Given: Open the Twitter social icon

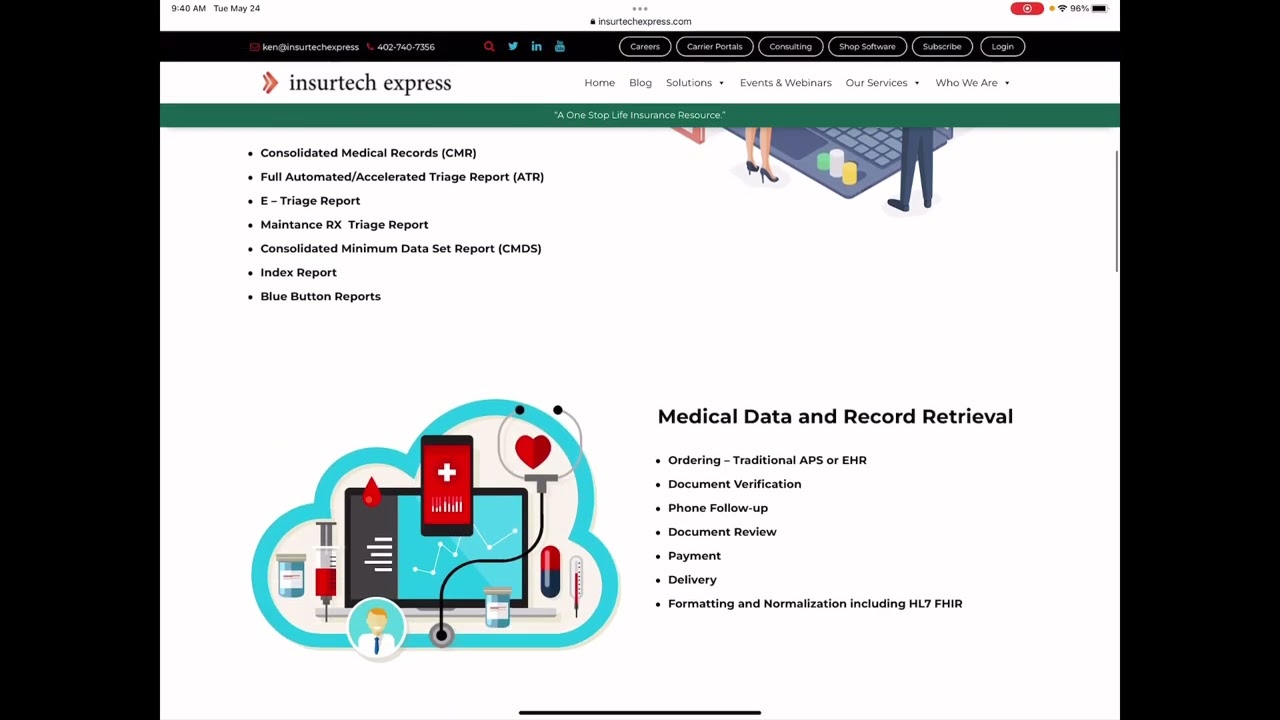Looking at the screenshot, I should coord(513,46).
